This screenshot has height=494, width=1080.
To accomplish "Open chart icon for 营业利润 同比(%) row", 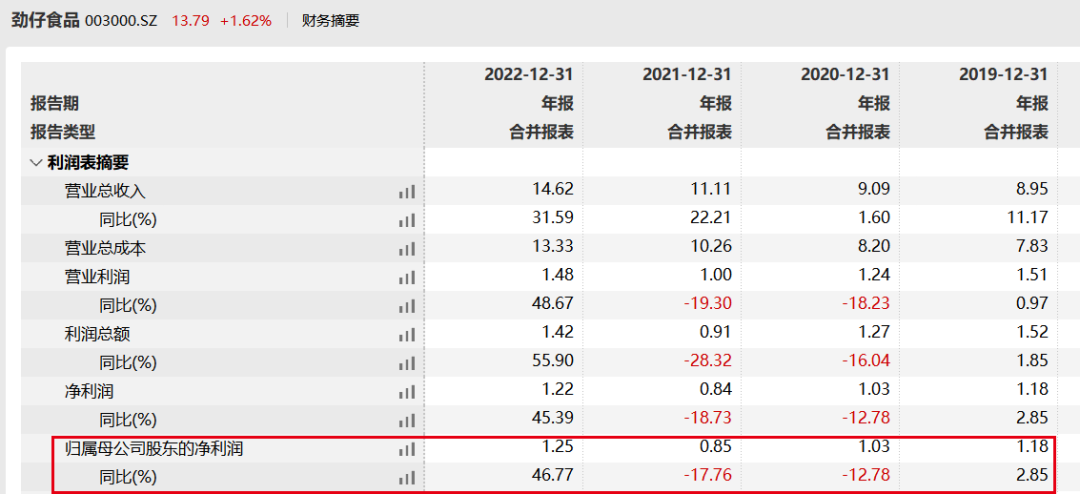I will [407, 306].
